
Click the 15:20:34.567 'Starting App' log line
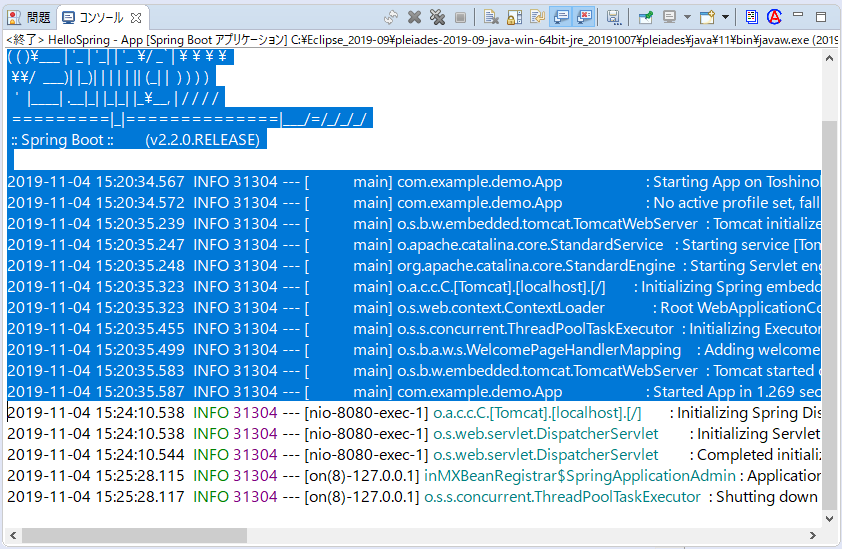click(x=414, y=182)
